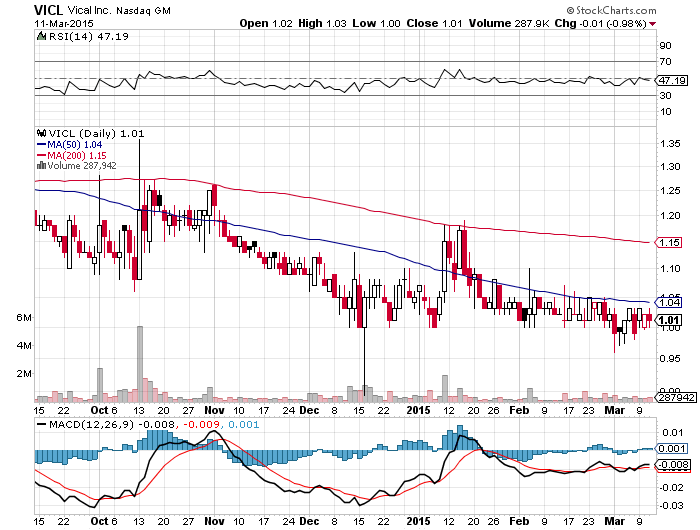The image size is (700, 530).
Task: Click the RSI 70 overbought level label
Action: tap(666, 62)
